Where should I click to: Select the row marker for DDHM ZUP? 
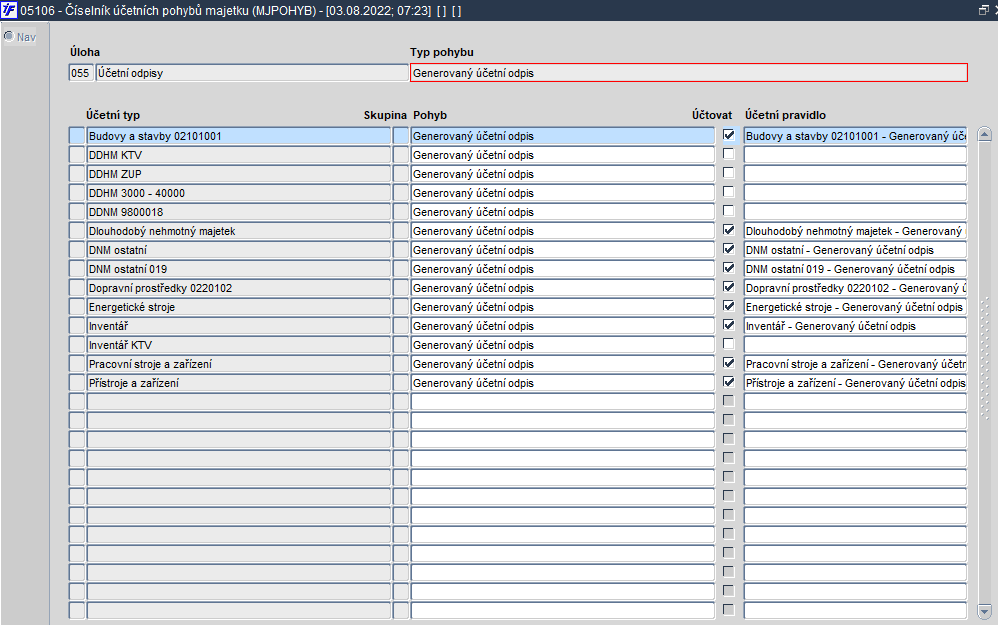[x=76, y=174]
